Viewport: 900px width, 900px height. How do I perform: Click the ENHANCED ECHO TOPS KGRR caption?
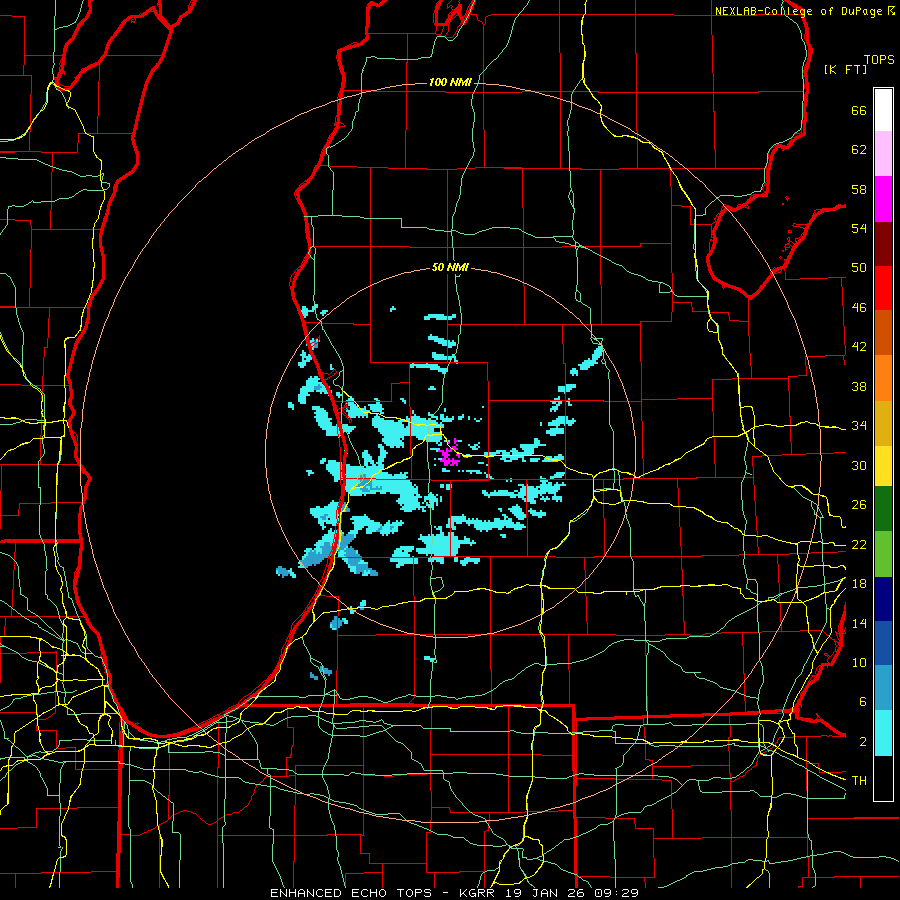click(454, 893)
